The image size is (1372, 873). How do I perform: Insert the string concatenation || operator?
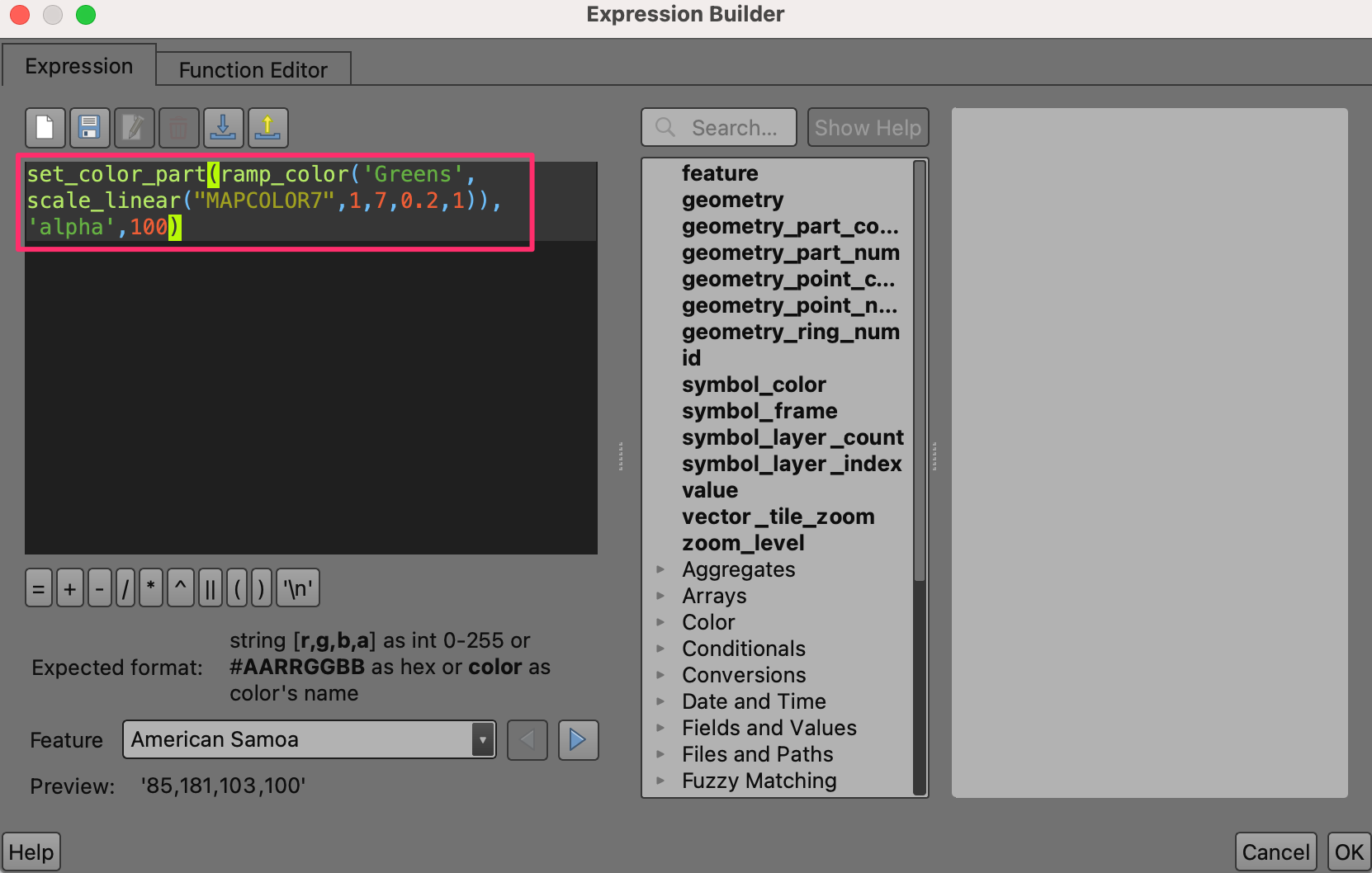210,589
